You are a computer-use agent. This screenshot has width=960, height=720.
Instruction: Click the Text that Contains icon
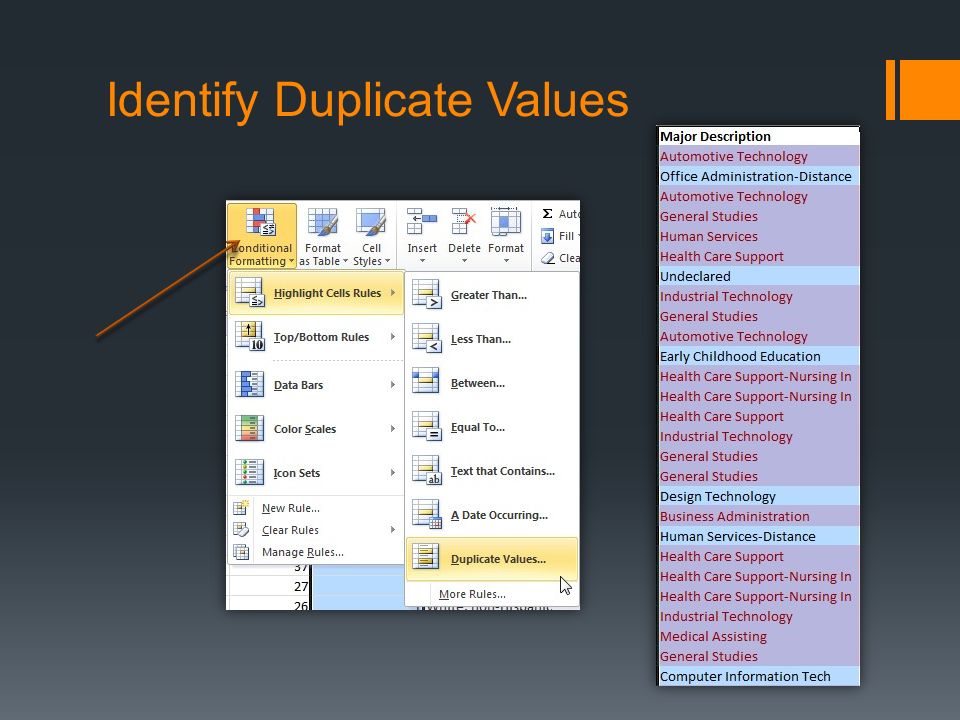[x=426, y=470]
